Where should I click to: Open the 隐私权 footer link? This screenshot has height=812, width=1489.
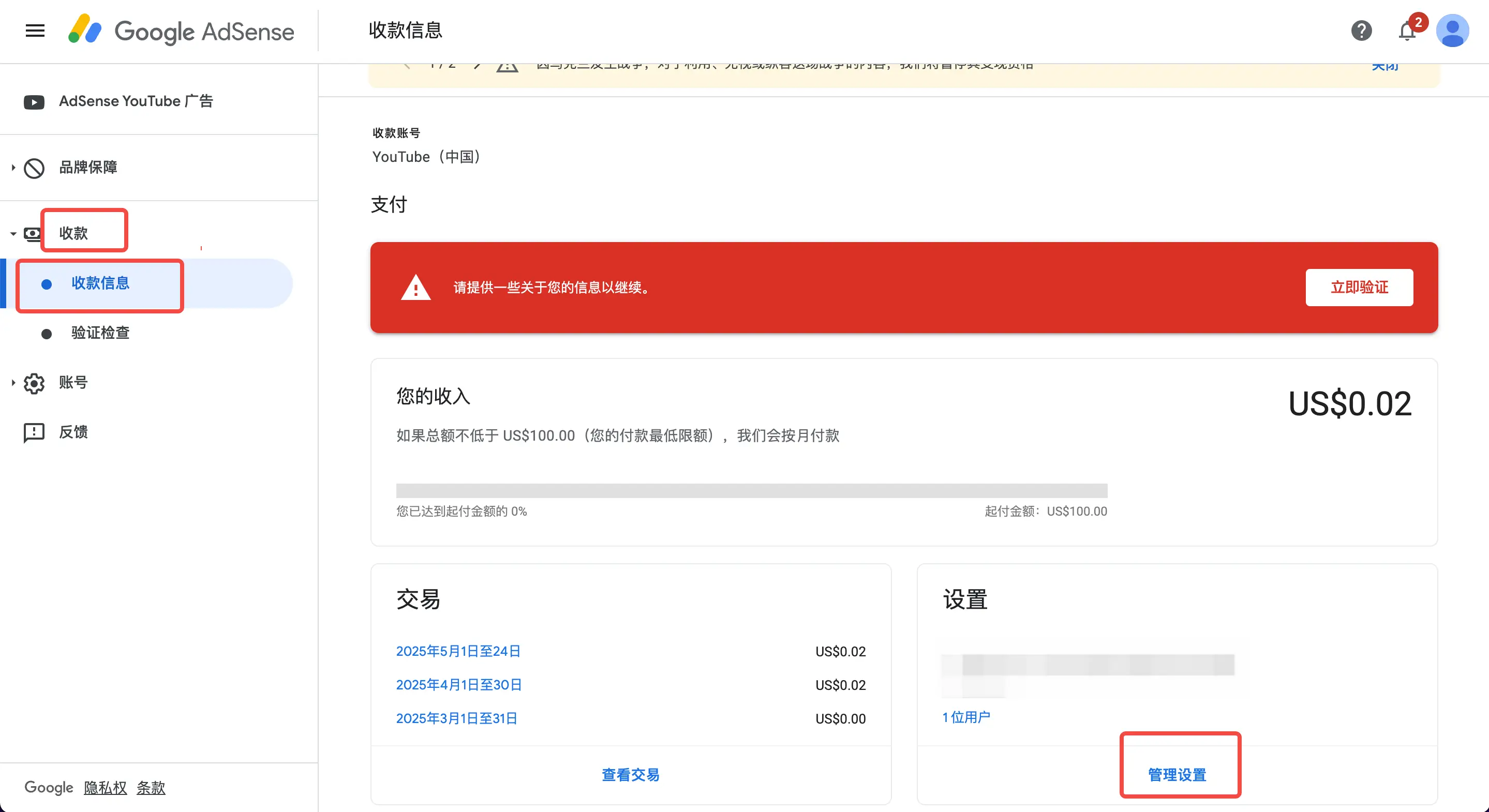(105, 788)
